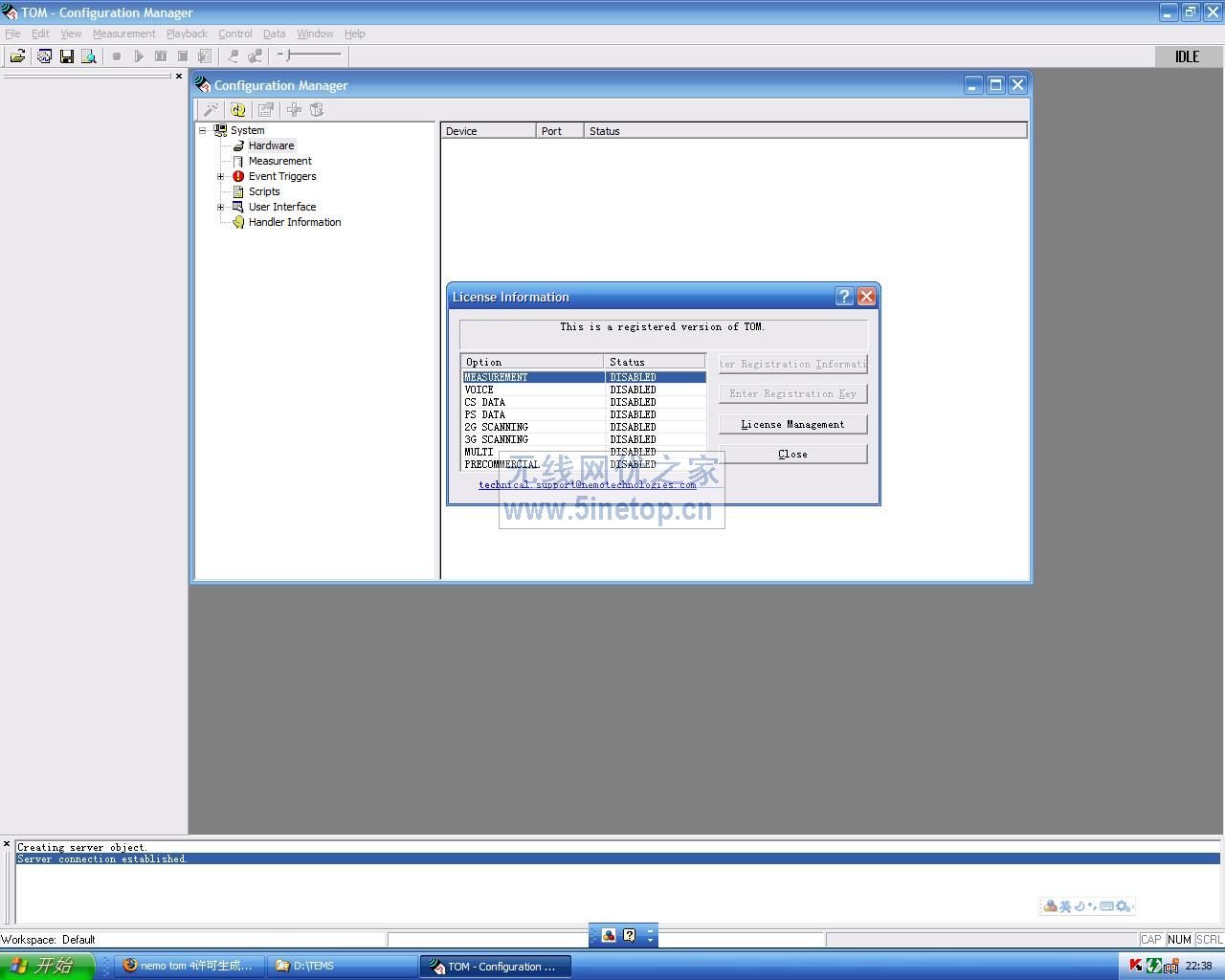
Task: Click the open folder toolbar icon
Action: pyautogui.click(x=17, y=56)
